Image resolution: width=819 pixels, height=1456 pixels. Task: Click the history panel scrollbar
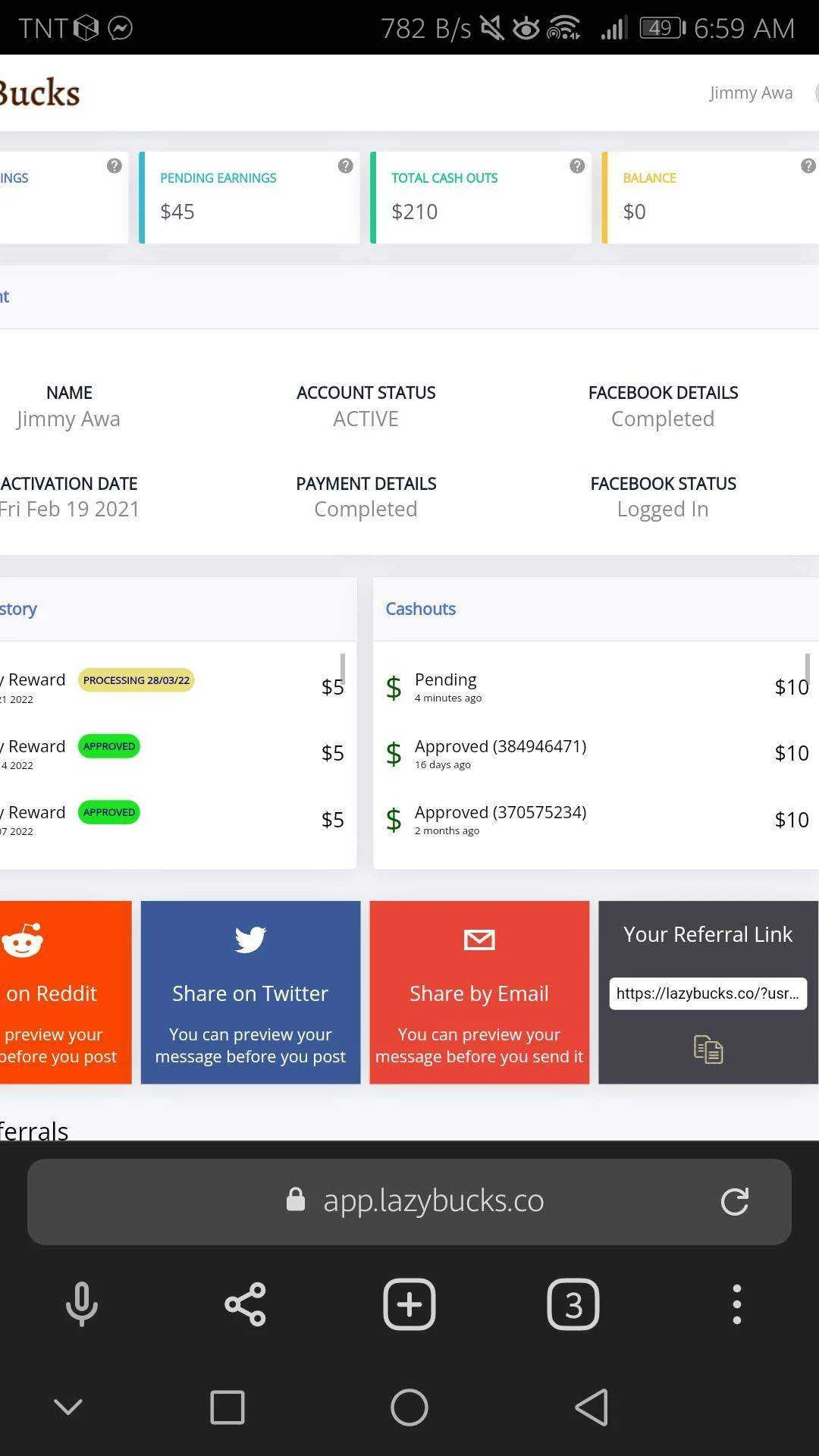click(x=343, y=669)
